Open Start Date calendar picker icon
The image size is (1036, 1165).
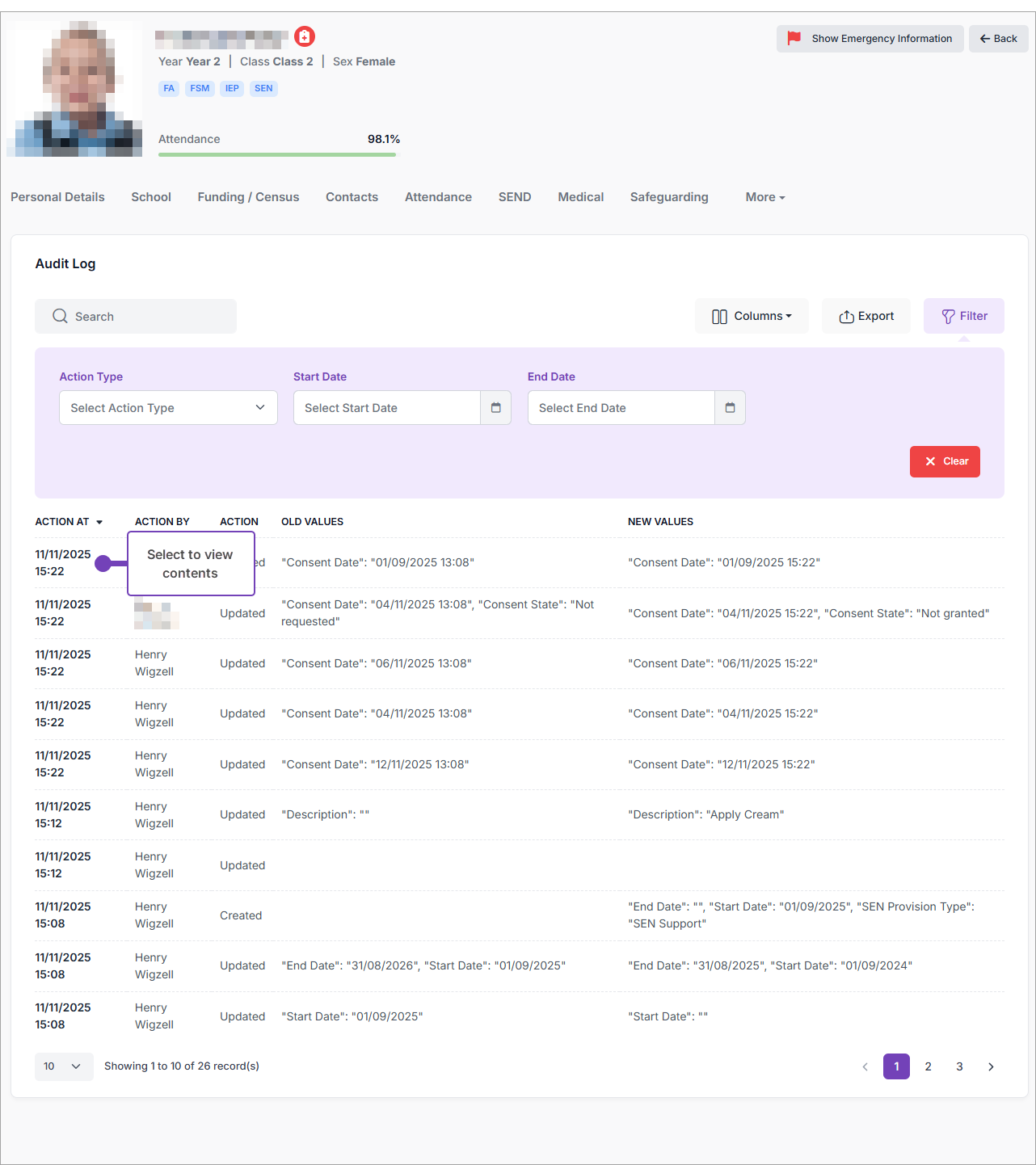pyautogui.click(x=495, y=408)
